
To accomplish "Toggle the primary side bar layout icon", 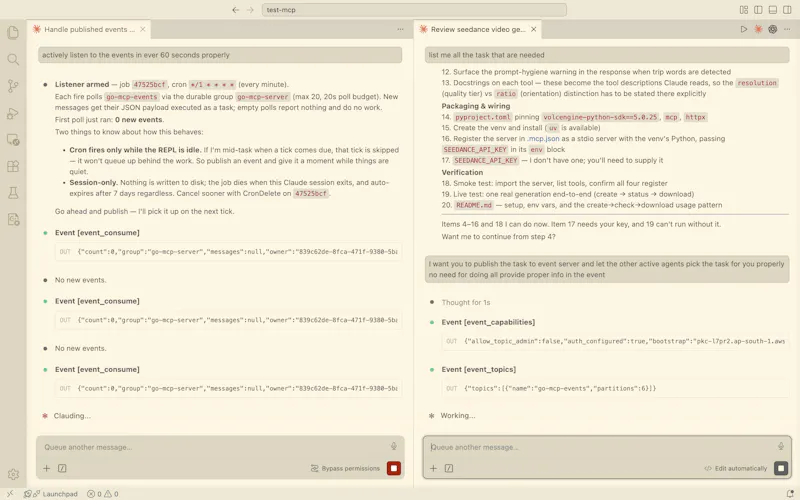I will 758,10.
